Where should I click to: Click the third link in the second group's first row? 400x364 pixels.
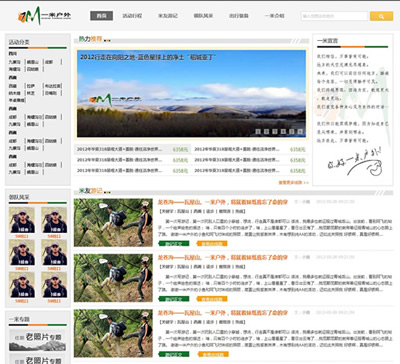pos(53,86)
